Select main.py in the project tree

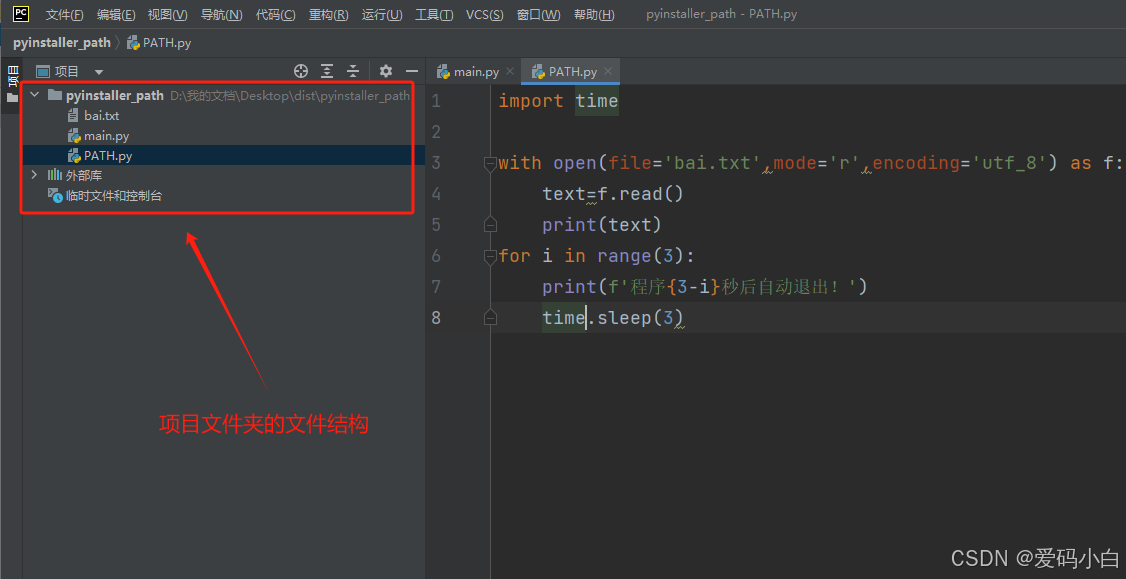[106, 136]
